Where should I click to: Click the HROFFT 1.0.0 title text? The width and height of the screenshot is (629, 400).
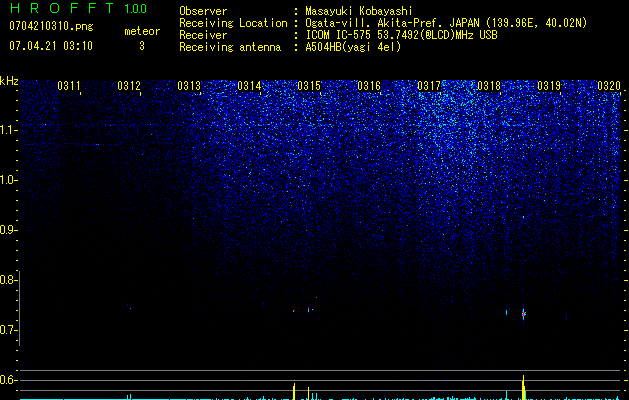(x=78, y=8)
